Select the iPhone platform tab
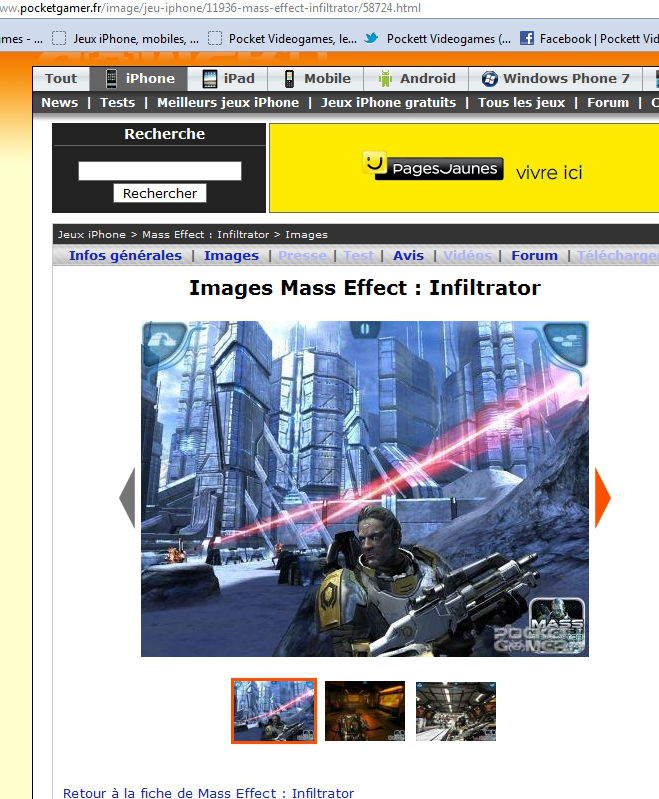The height and width of the screenshot is (799, 659). point(139,78)
